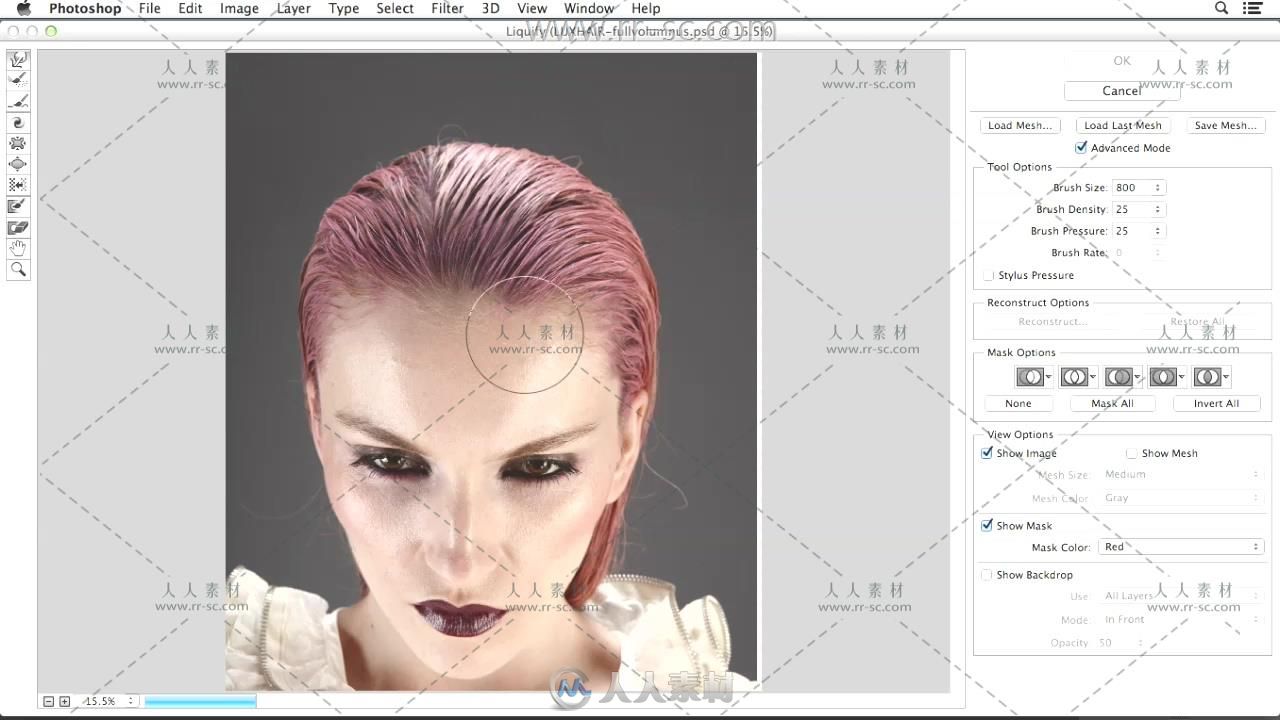The image size is (1280, 720).
Task: Click the zoom in plus button
Action: pyautogui.click(x=65, y=701)
